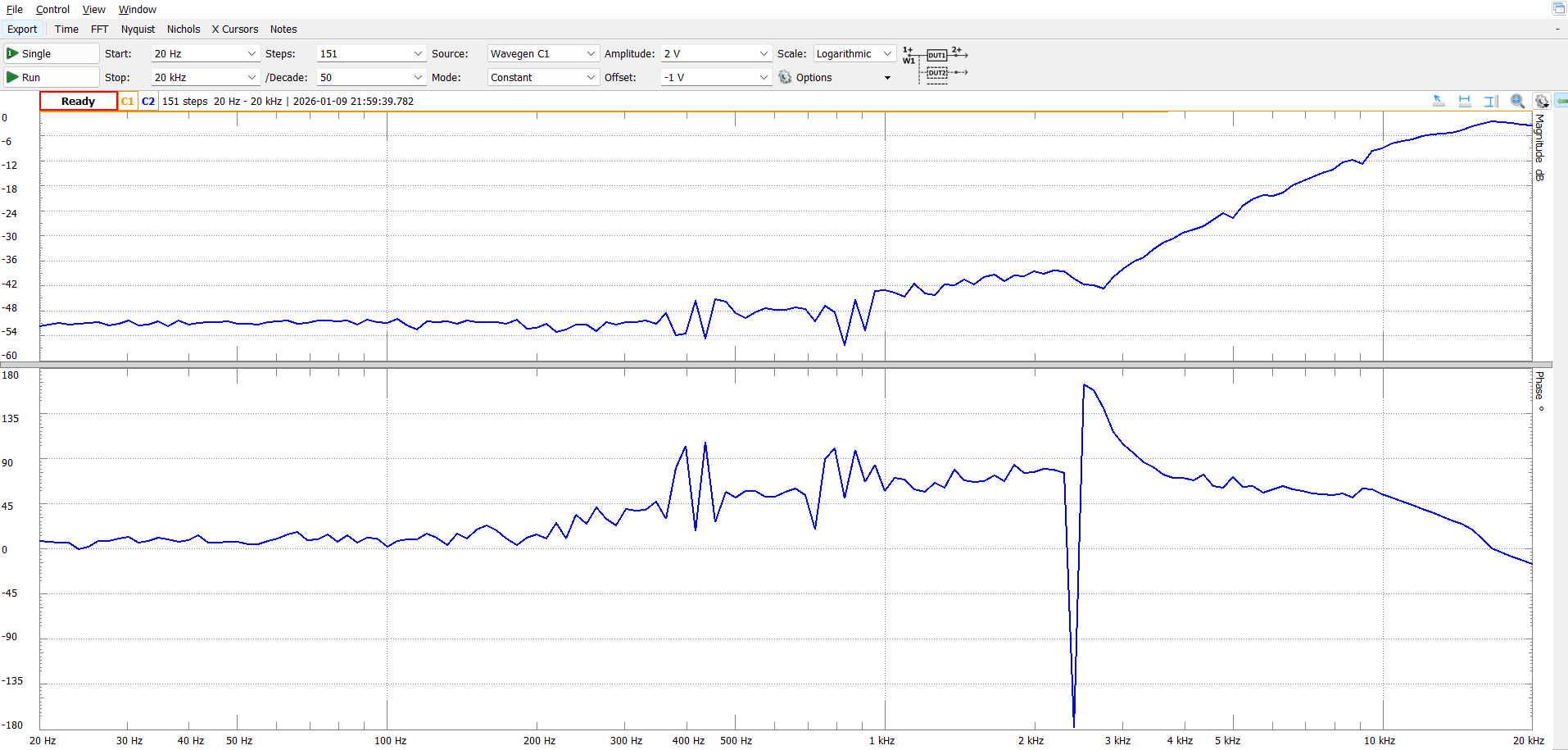Open the Window menu
The width and height of the screenshot is (1568, 750).
[x=137, y=10]
